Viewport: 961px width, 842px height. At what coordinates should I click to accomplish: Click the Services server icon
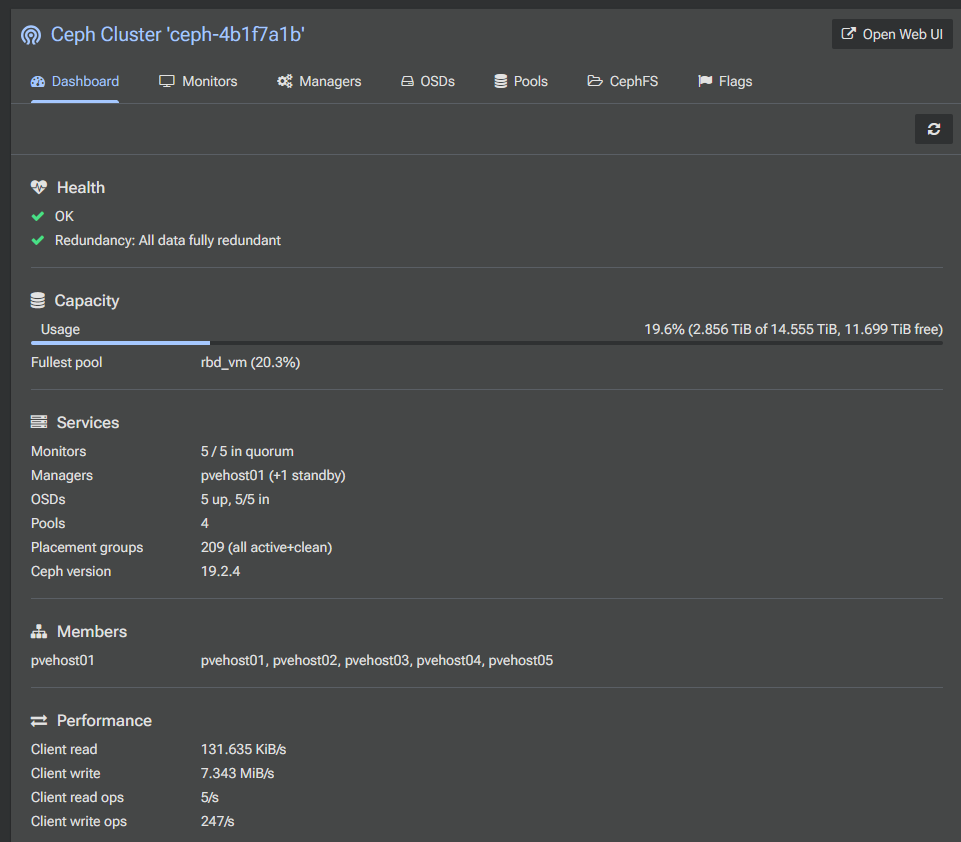(x=39, y=422)
